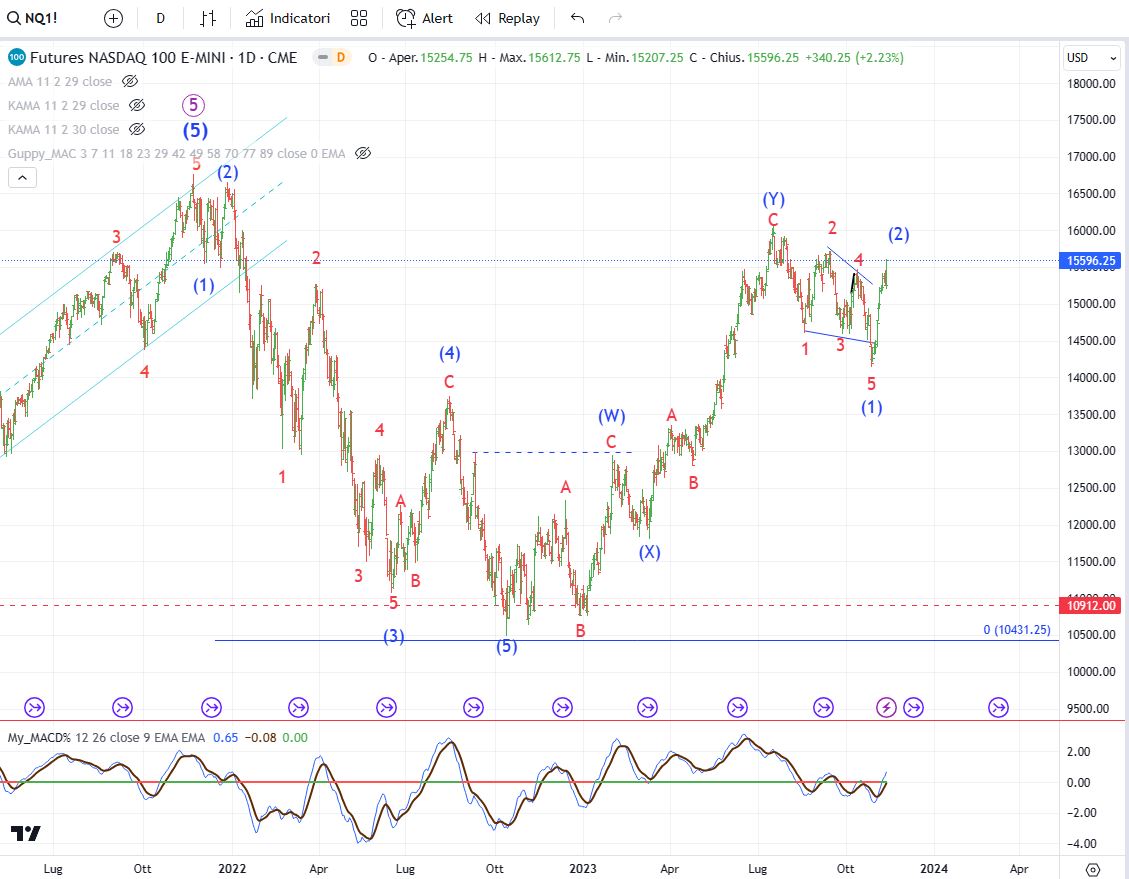This screenshot has height=879, width=1129.
Task: Select the Futures NASDAQ 100 E-MINI title
Action: pyautogui.click(x=163, y=58)
